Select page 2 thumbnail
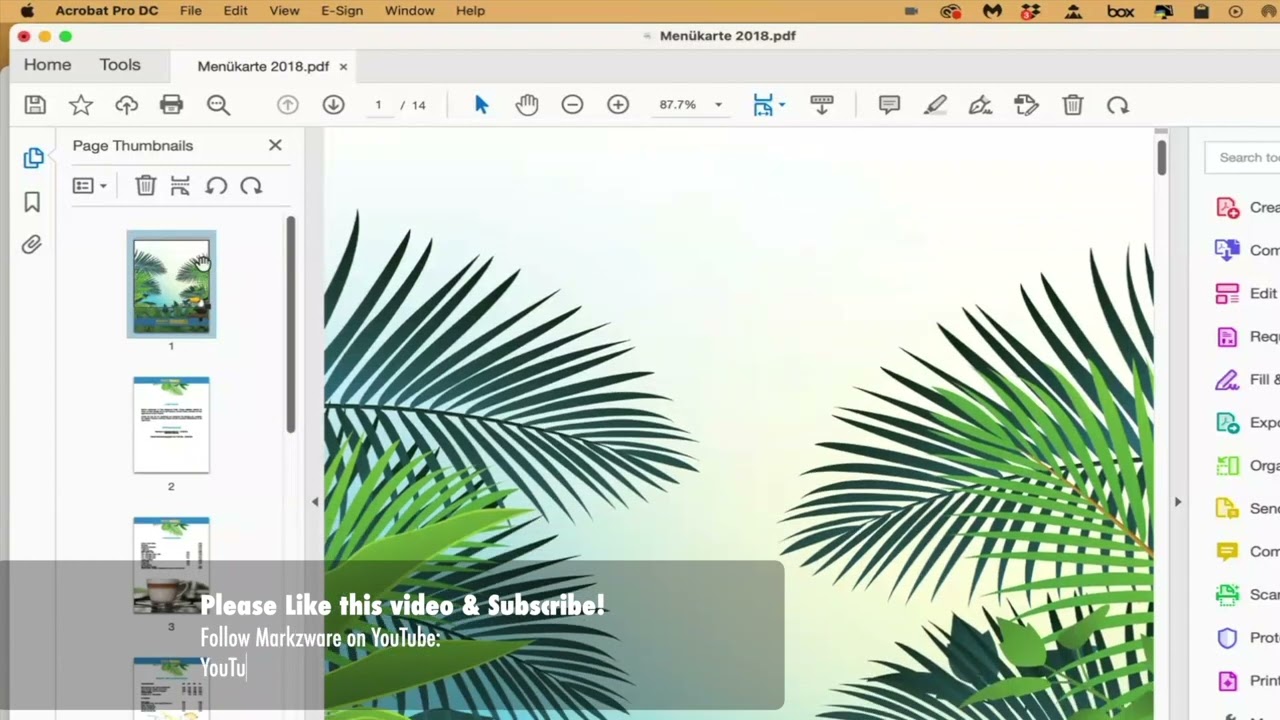 171,425
